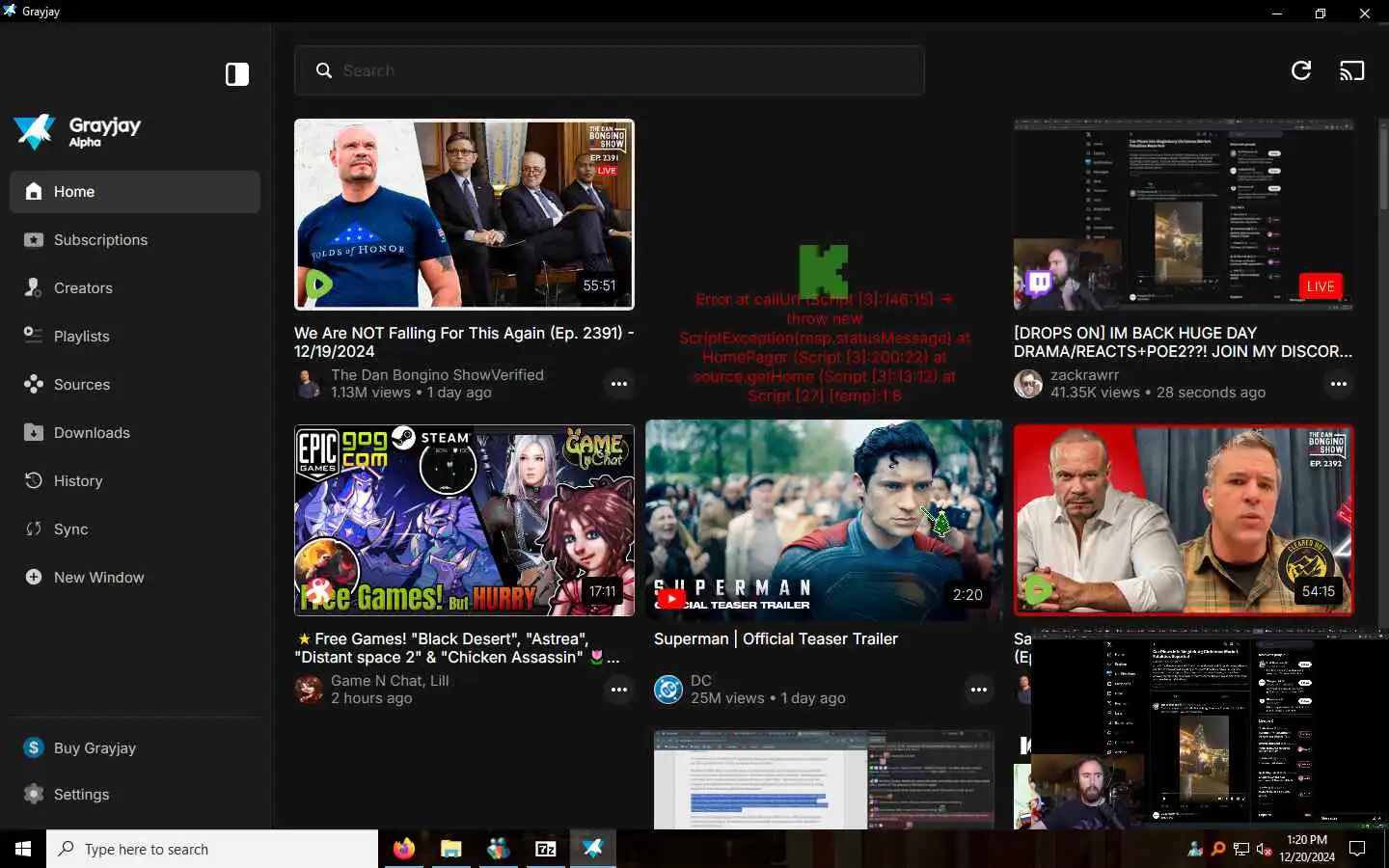This screenshot has width=1389, height=868.
Task: Open 7-Zip from the taskbar
Action: click(x=546, y=849)
